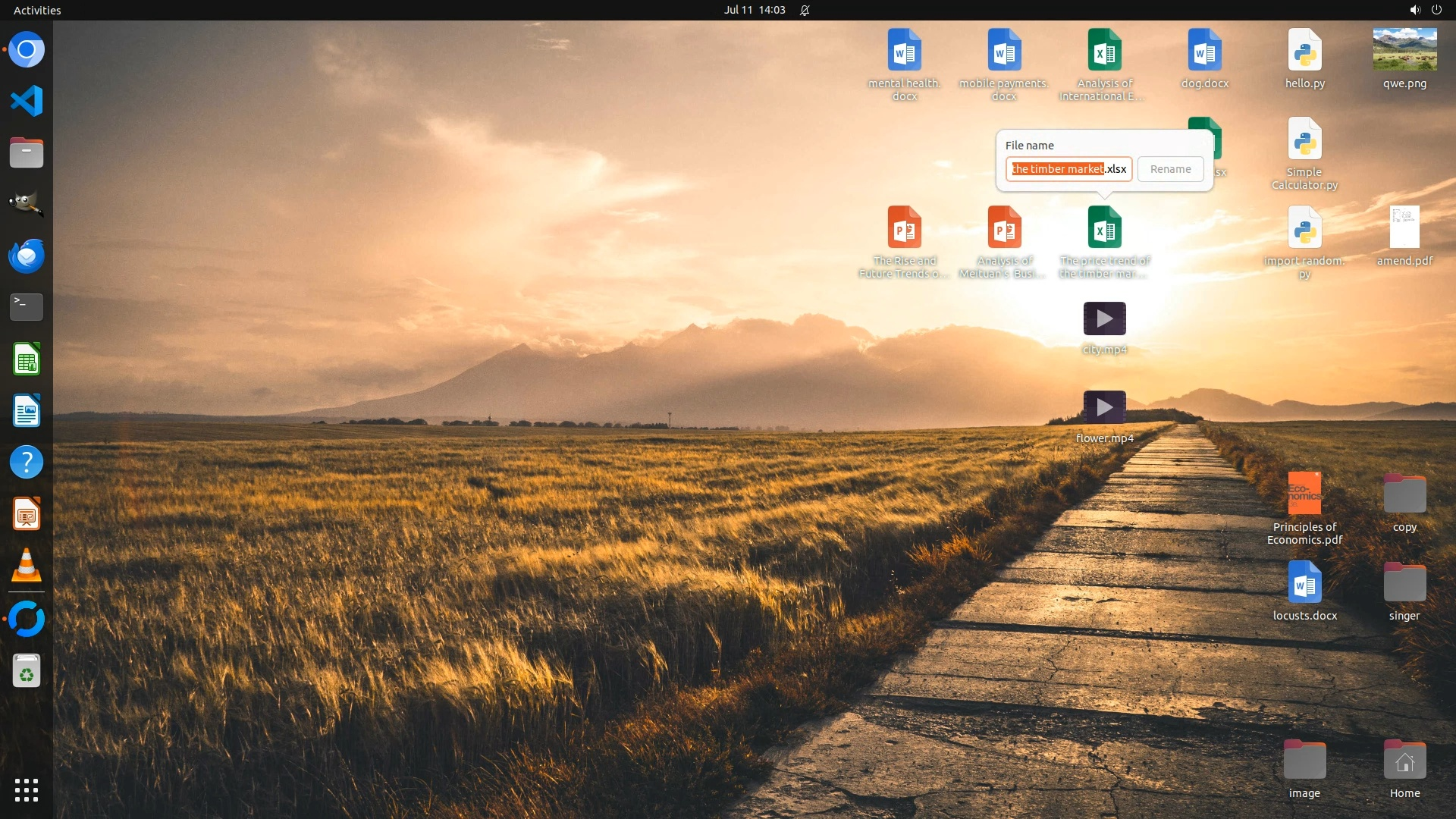Launch VLC media player from the dock
This screenshot has height=819, width=1456.
[27, 566]
